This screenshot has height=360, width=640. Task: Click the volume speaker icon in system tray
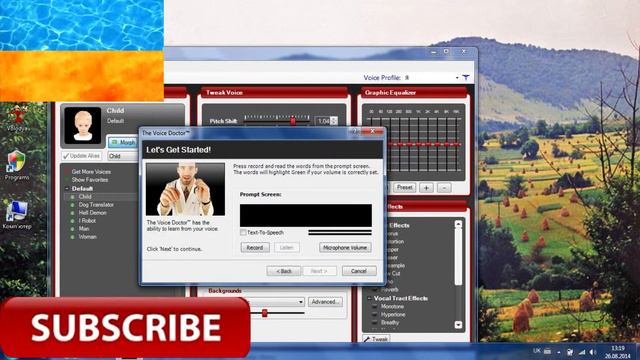pyautogui.click(x=593, y=352)
